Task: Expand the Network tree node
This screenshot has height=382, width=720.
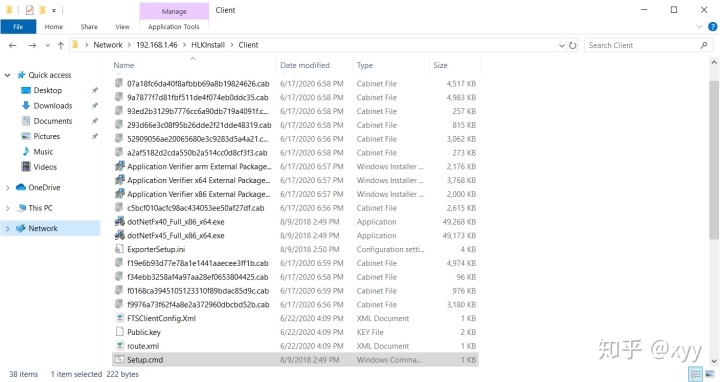Action: point(7,228)
